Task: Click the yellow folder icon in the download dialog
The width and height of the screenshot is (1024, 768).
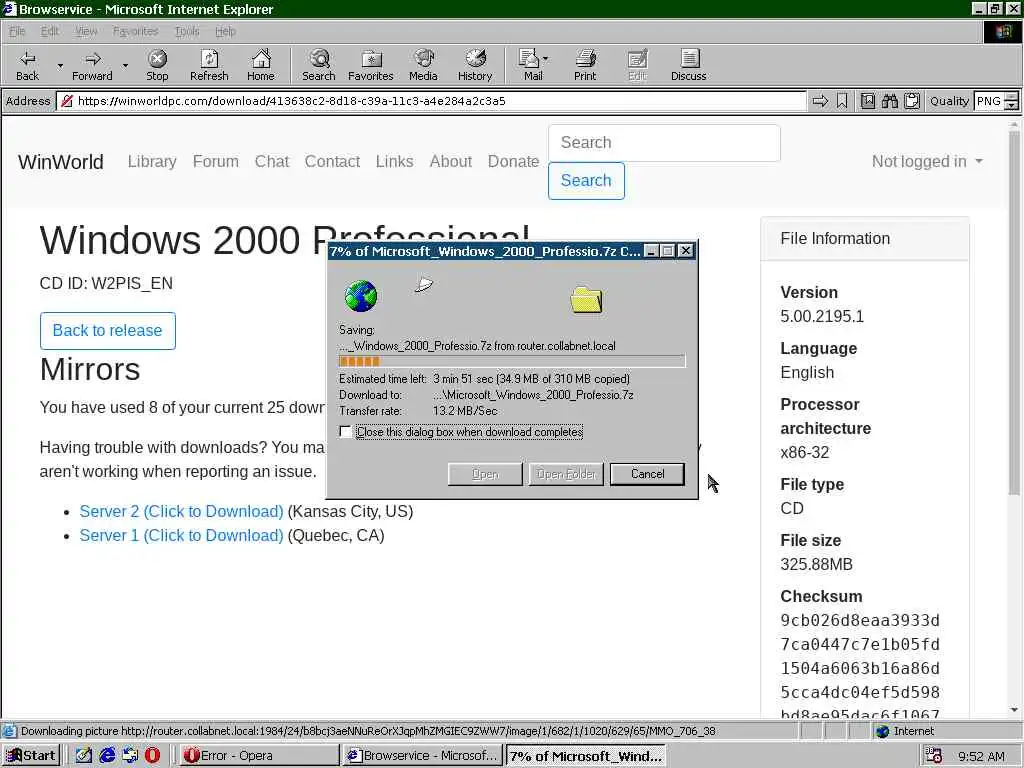Action: pos(586,300)
